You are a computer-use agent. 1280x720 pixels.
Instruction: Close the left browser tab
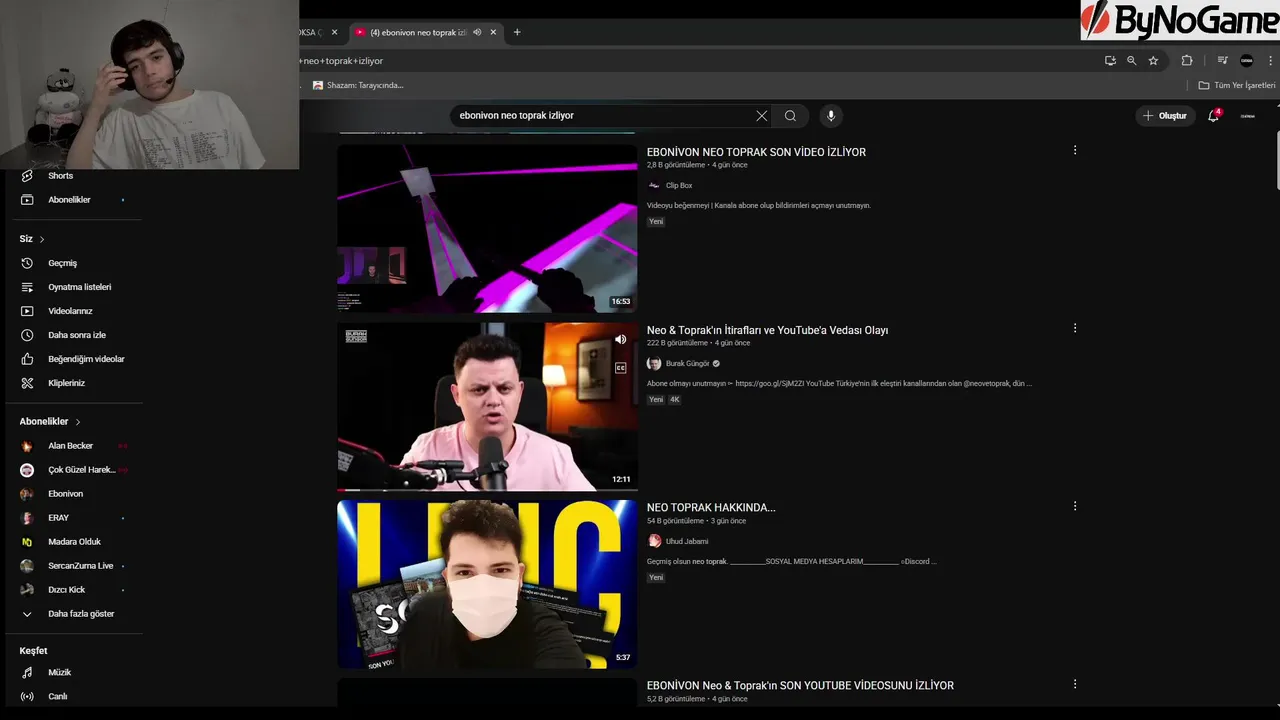[x=334, y=32]
